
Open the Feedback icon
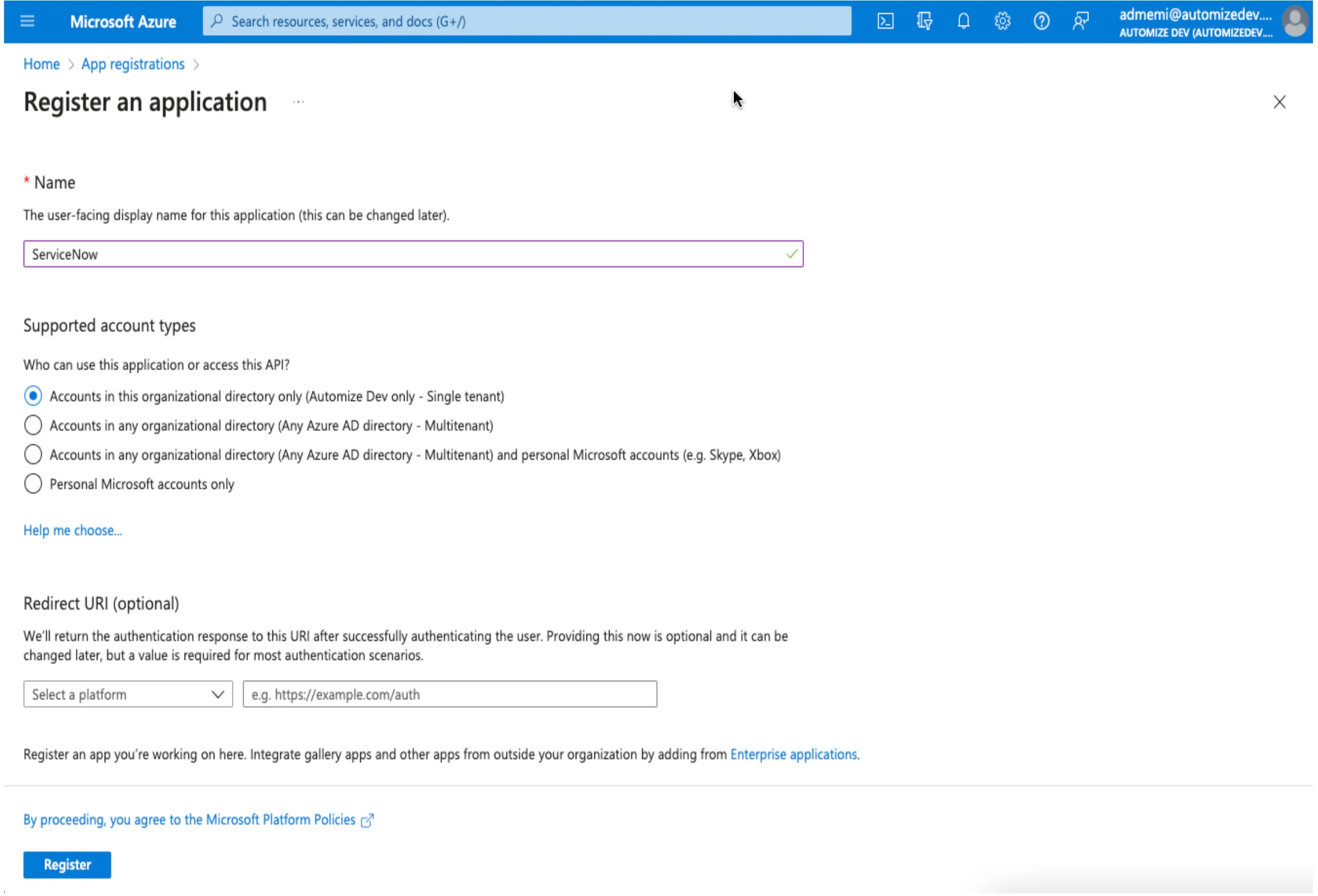click(x=1081, y=21)
